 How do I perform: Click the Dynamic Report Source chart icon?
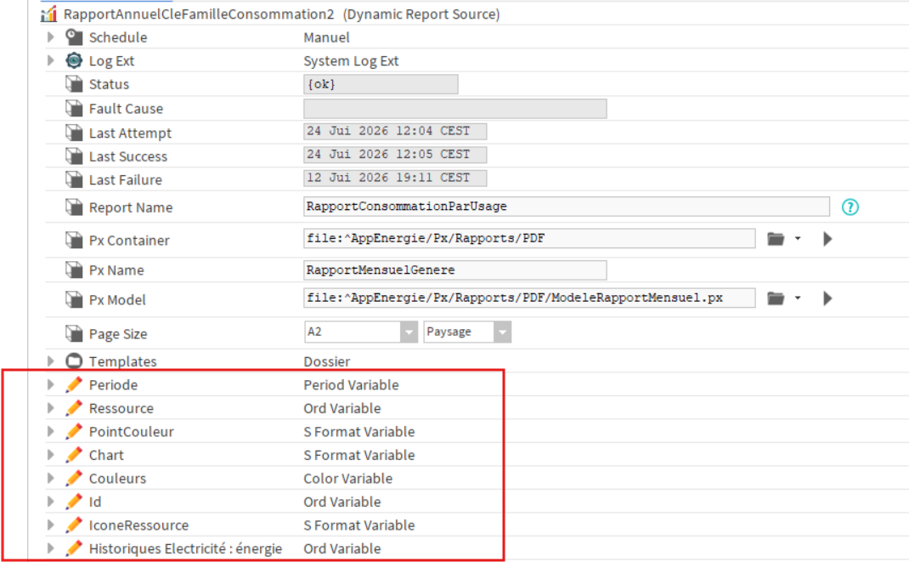click(x=49, y=14)
